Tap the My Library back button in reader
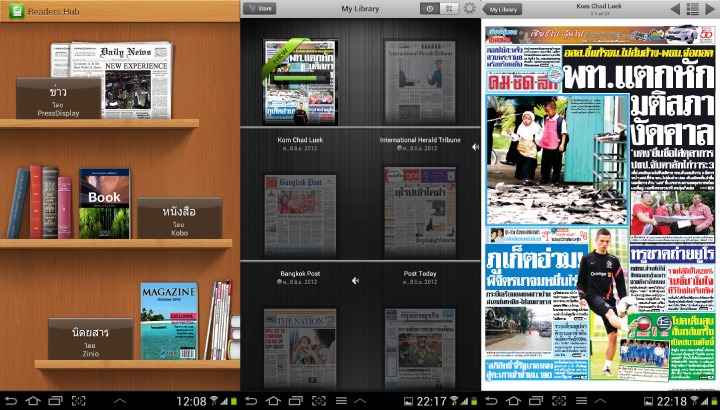The width and height of the screenshot is (720, 410). point(505,8)
